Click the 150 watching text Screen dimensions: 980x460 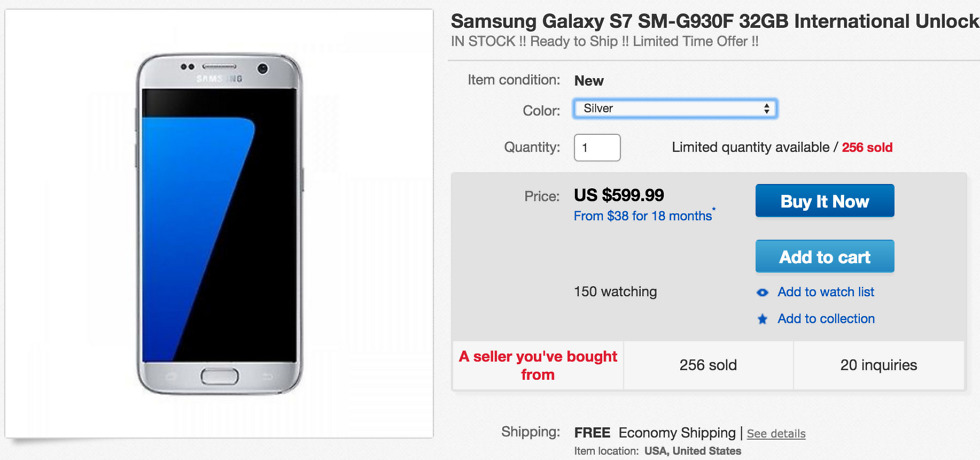[x=615, y=292]
